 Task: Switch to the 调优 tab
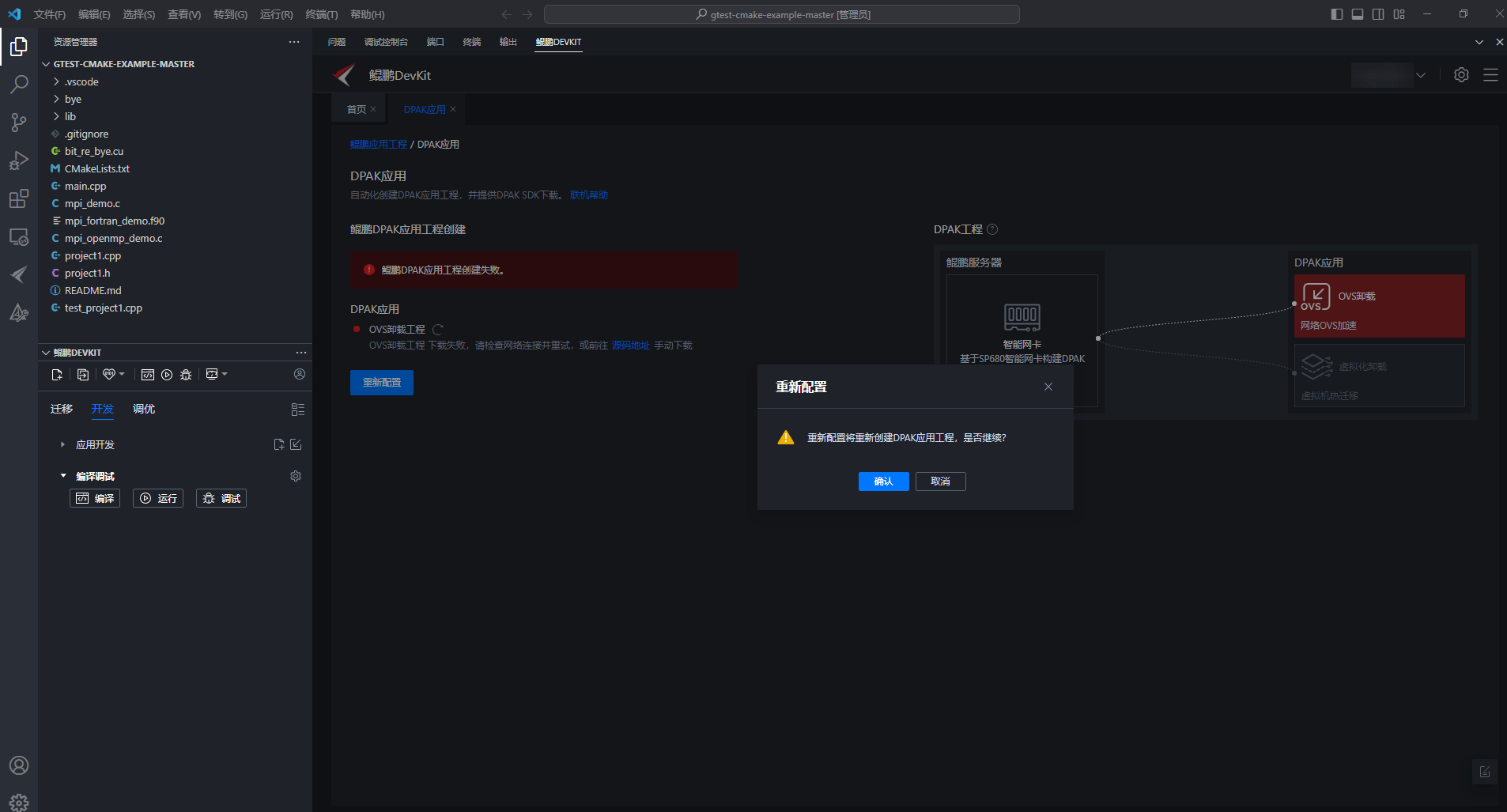tap(144, 409)
